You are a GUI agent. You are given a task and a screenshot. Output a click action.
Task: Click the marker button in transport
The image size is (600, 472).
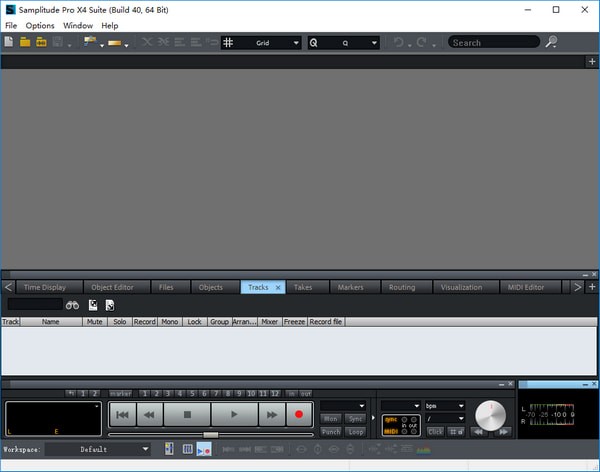(x=121, y=394)
